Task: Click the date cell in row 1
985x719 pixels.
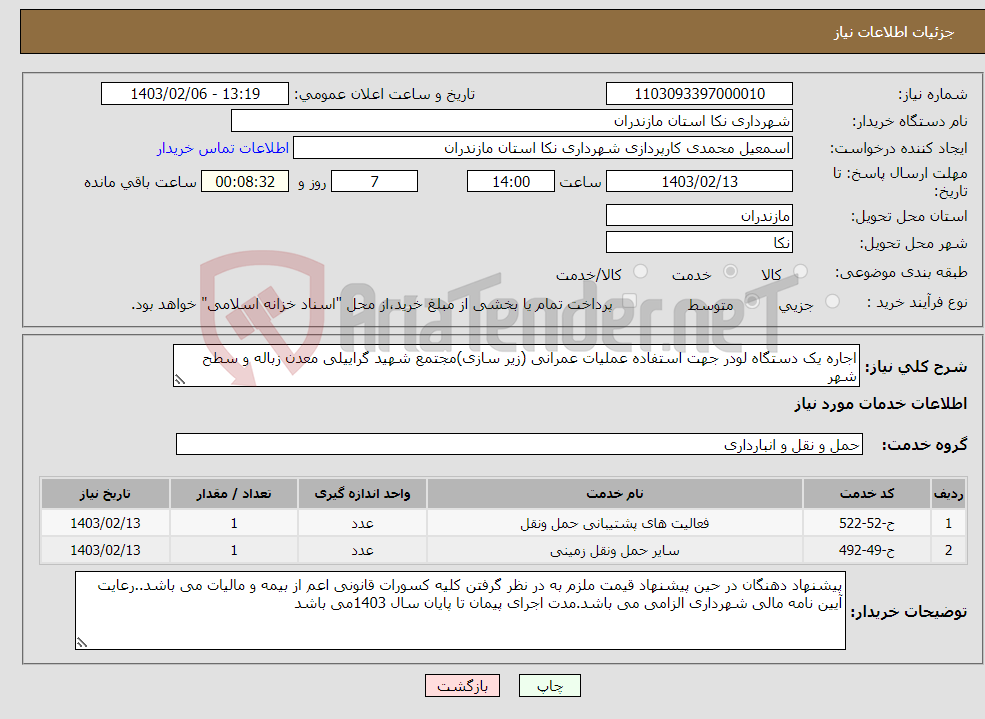Action: [x=106, y=523]
